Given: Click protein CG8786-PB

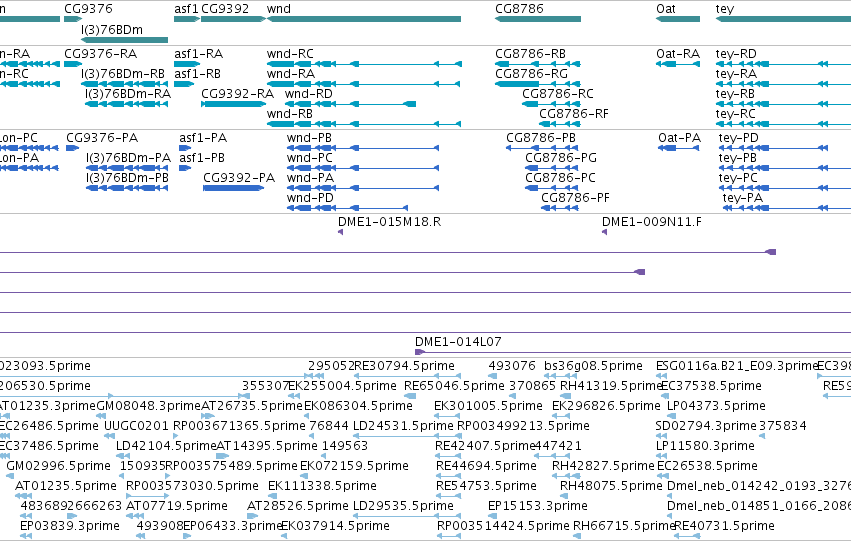Looking at the screenshot, I should (x=542, y=148).
